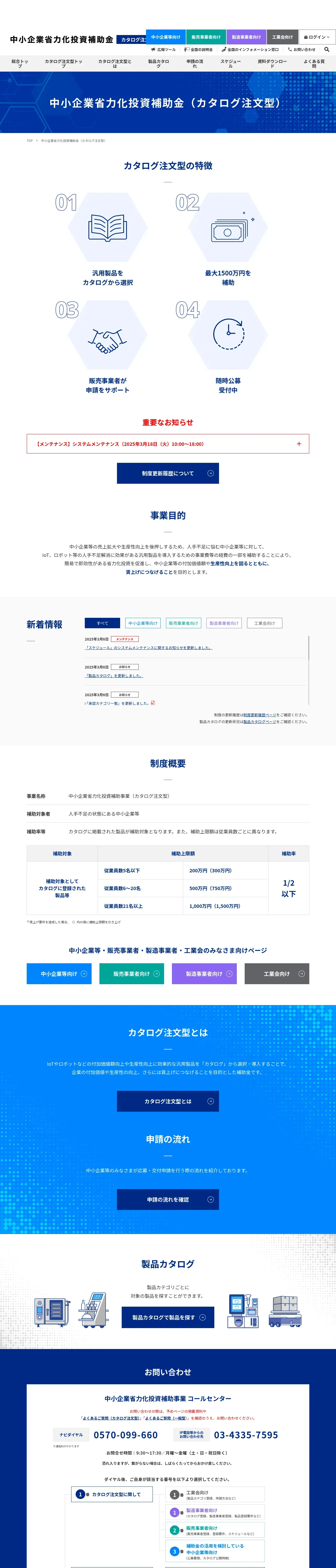Click the 申請の流れを確認 button
336x1568 pixels.
[x=168, y=1199]
